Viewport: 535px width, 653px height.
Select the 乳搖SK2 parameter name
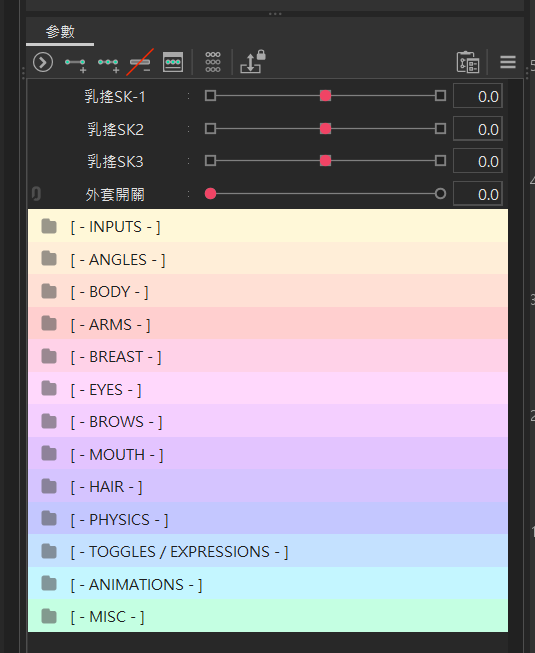(115, 129)
